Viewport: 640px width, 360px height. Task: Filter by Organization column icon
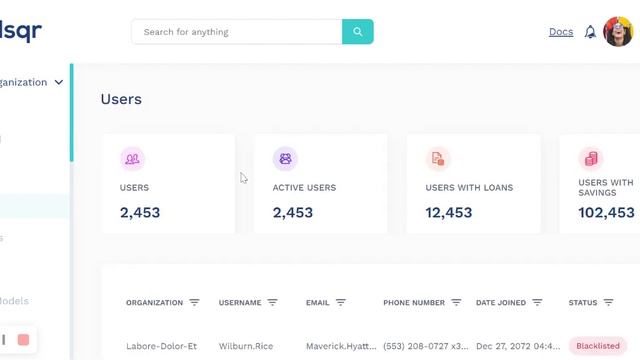(194, 302)
